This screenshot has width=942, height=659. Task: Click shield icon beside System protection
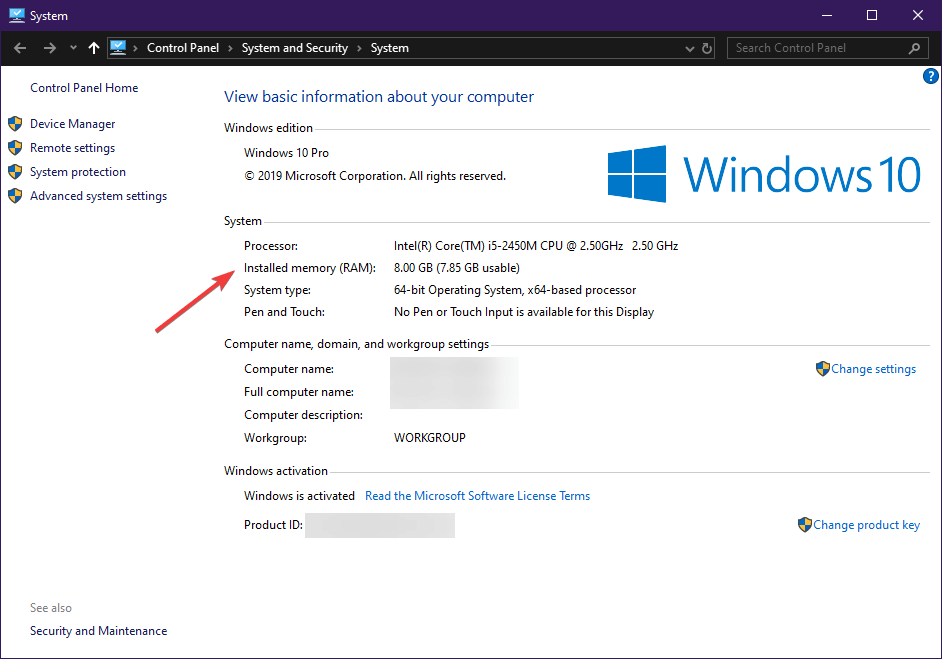15,172
